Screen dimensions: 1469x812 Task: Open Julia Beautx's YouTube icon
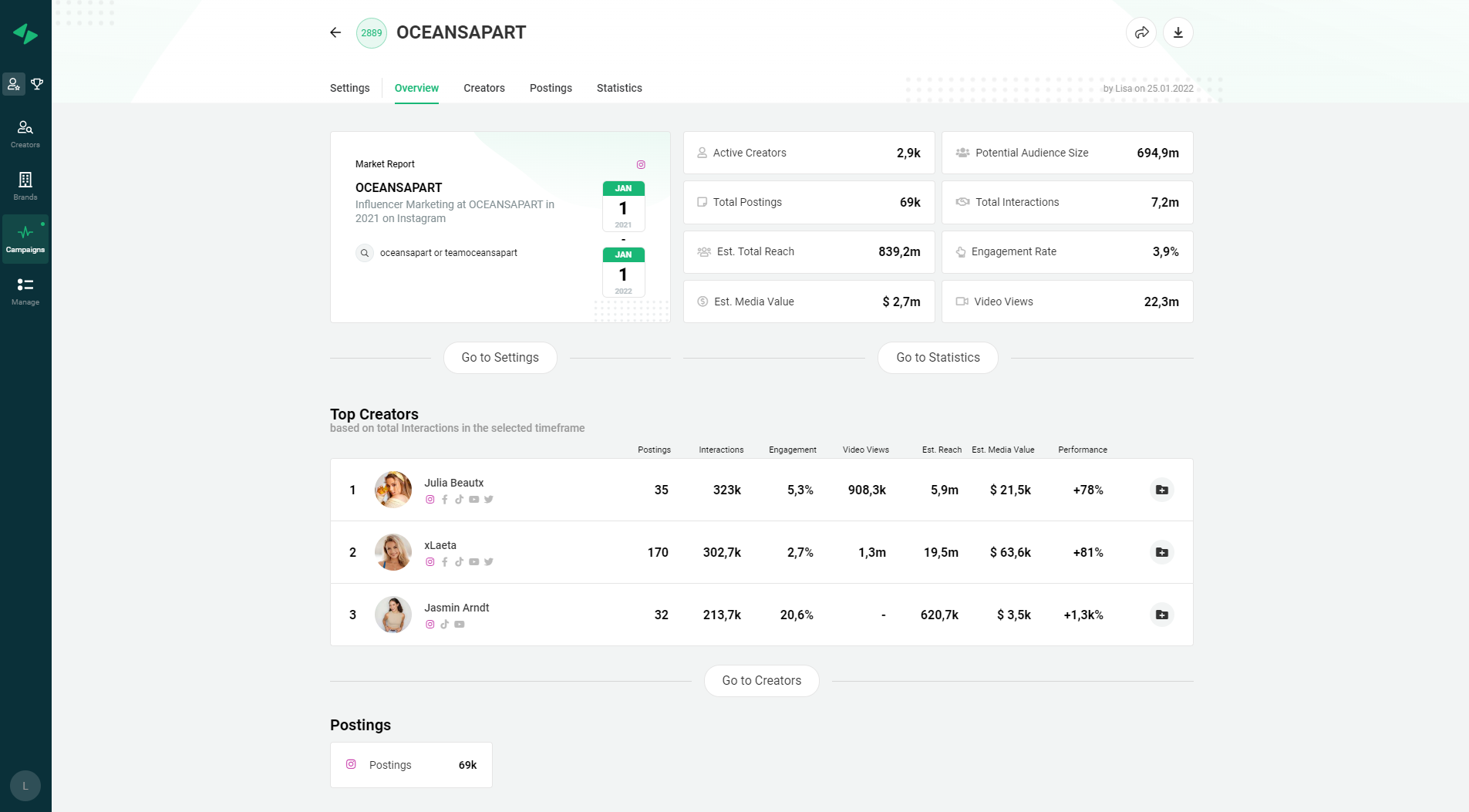(473, 500)
